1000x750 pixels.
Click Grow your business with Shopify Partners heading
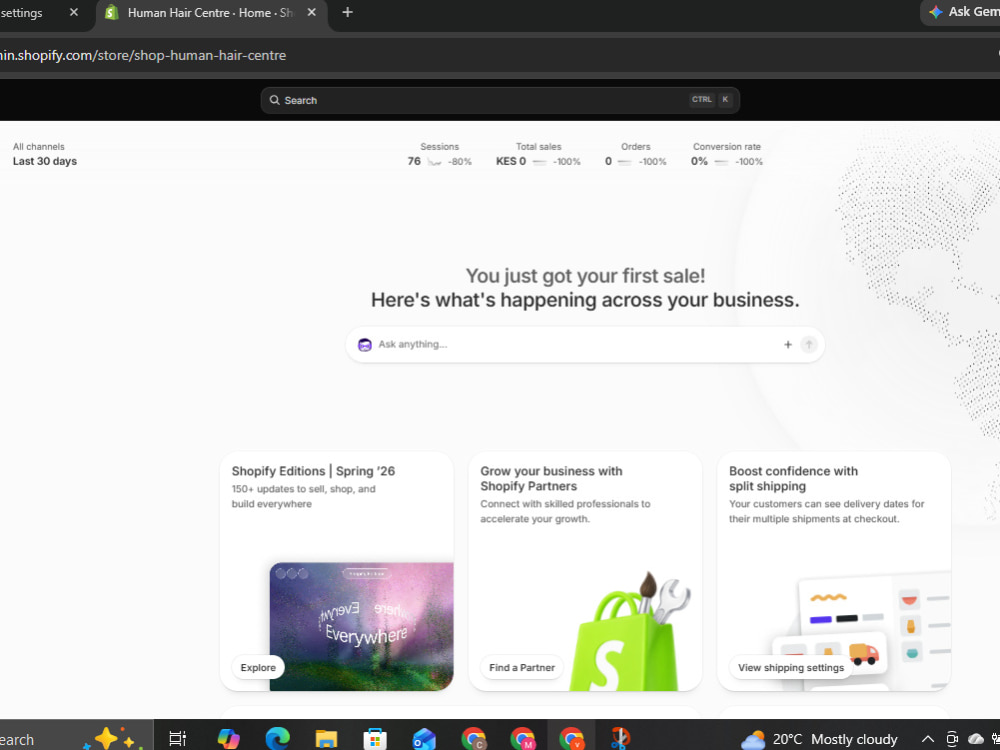551,478
